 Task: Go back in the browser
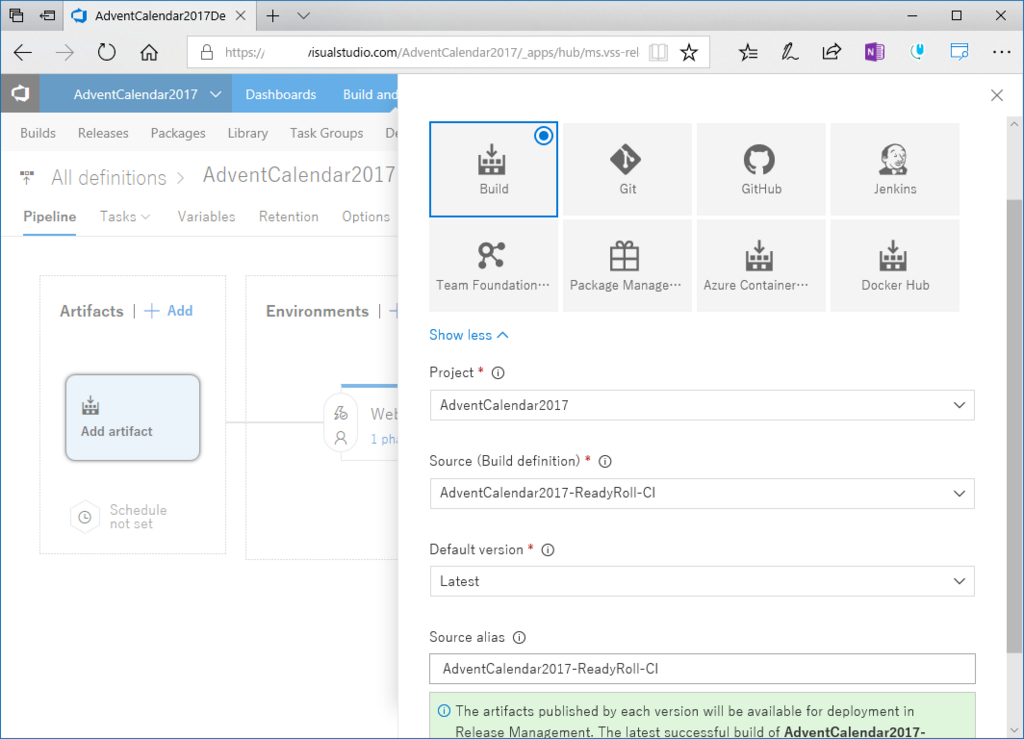pos(23,53)
